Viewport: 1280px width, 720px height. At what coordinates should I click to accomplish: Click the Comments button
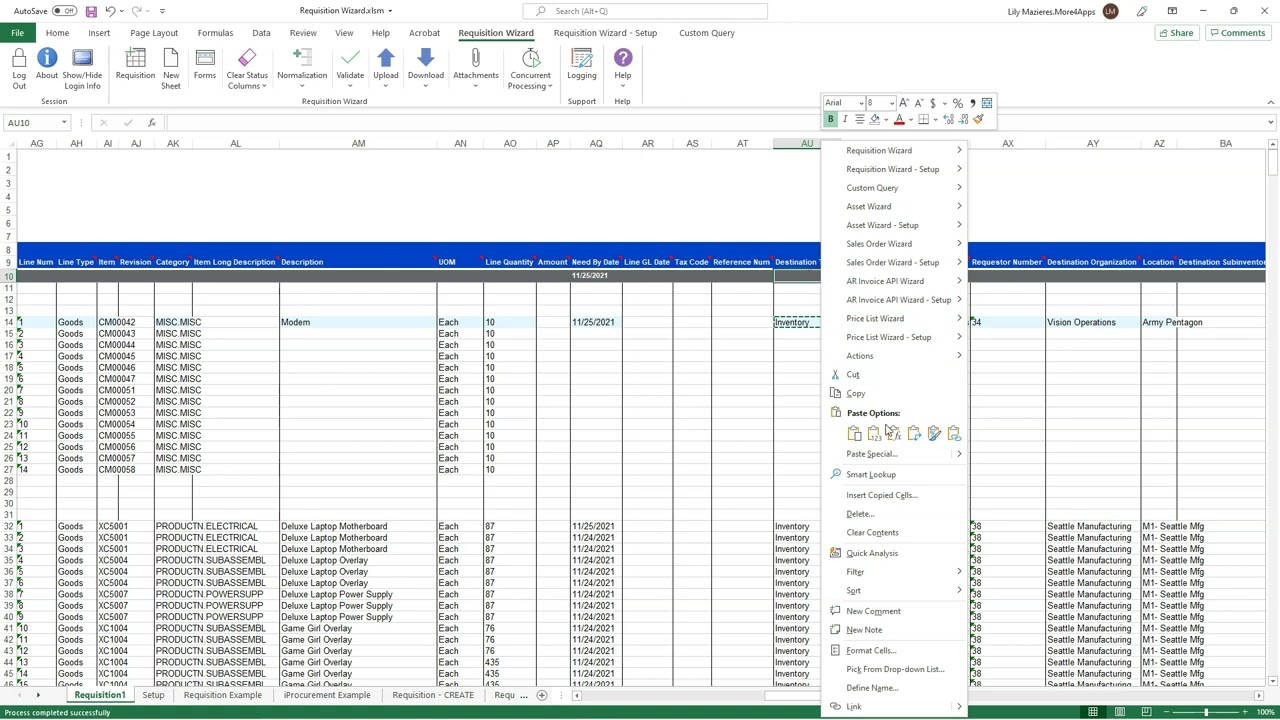[1237, 33]
